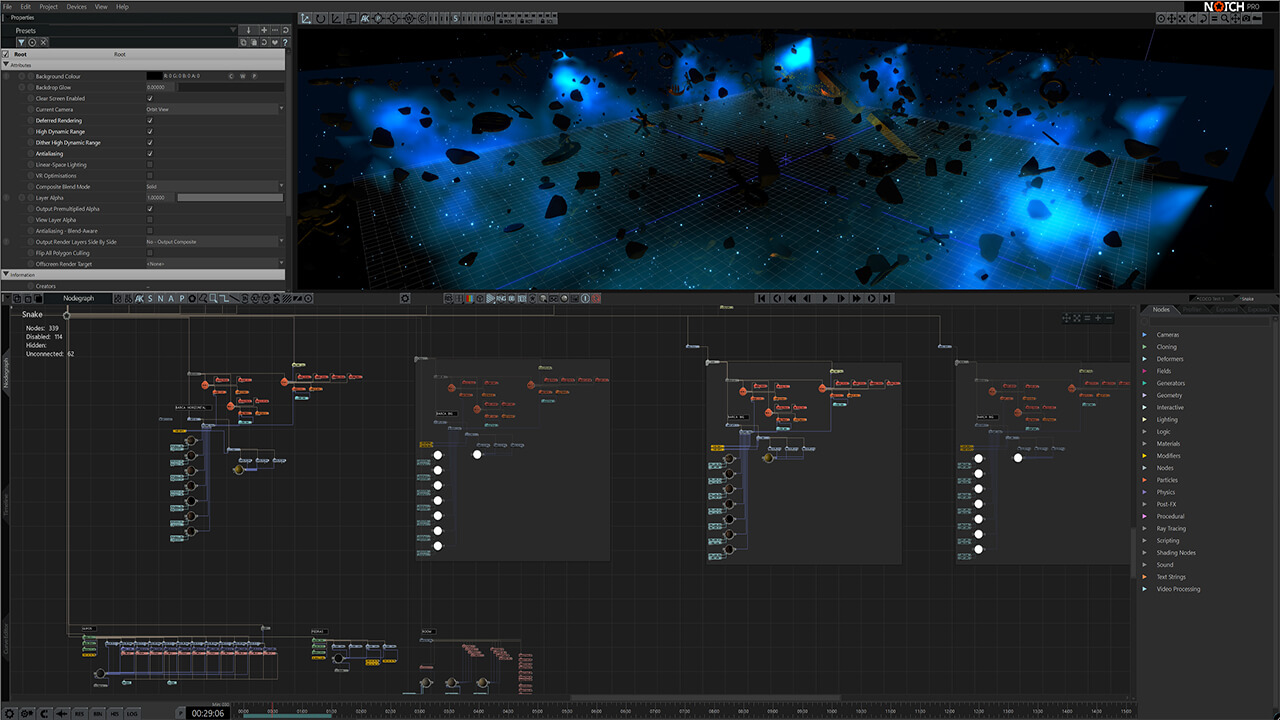Toggle High Dynamic Range checkbox
The width and height of the screenshot is (1280, 720).
(150, 131)
